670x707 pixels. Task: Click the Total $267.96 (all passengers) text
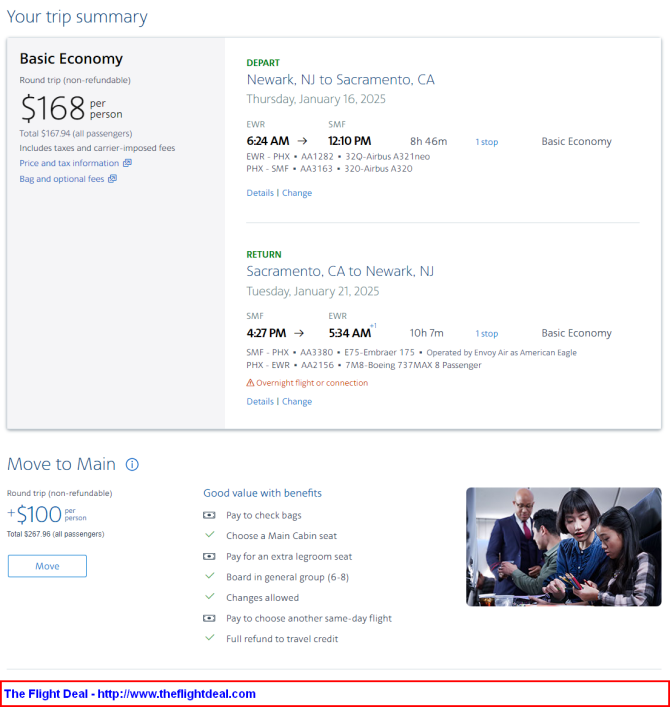(55, 534)
